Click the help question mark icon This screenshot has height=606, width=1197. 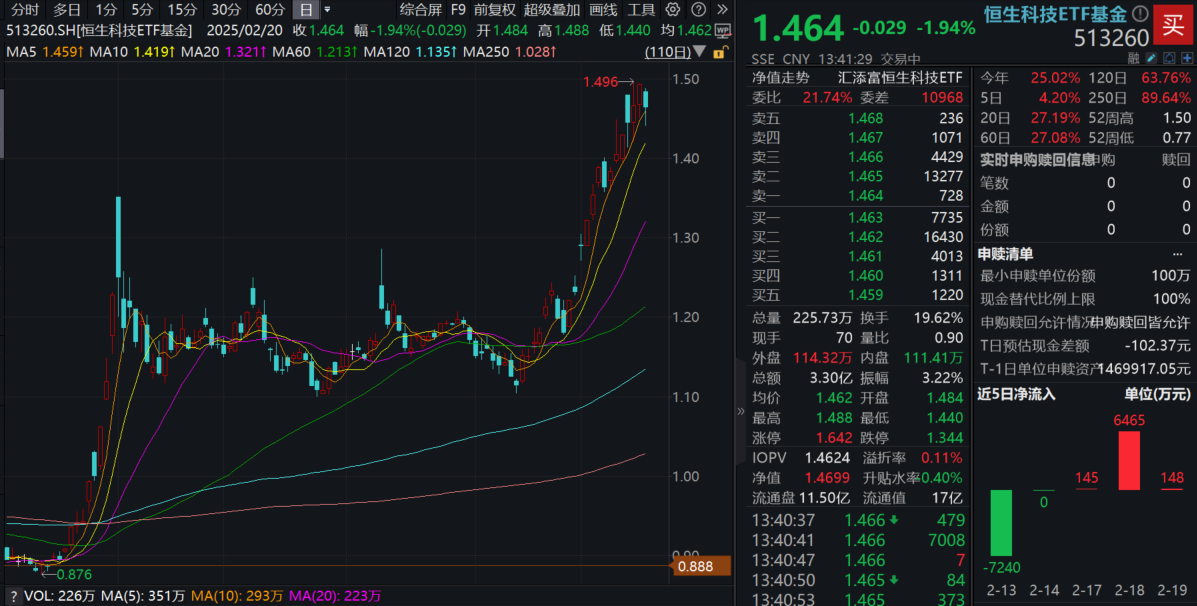[699, 10]
